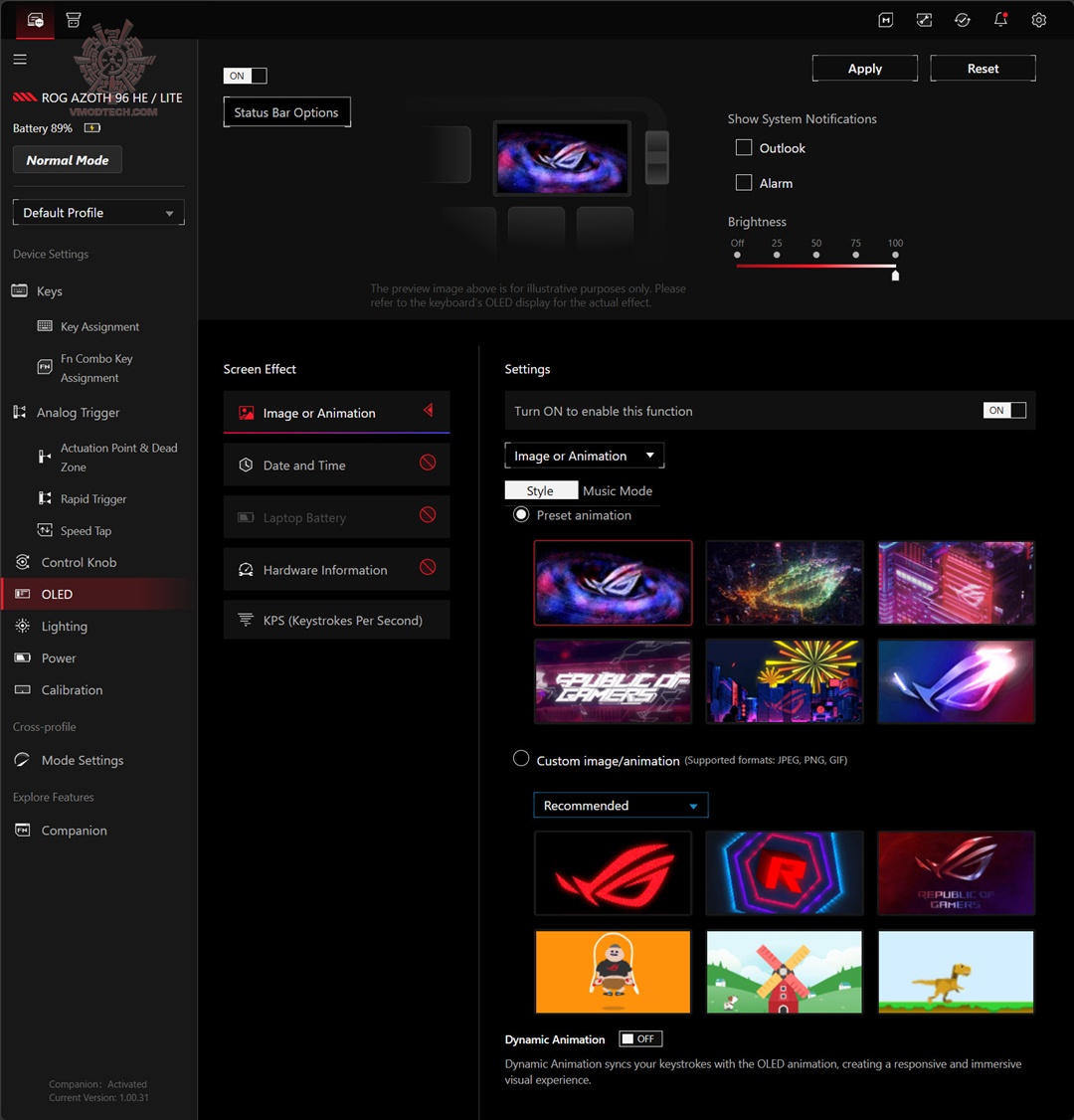This screenshot has height=1120, width=1074.
Task: Click the macro icon in top toolbar
Action: pyautogui.click(x=885, y=20)
